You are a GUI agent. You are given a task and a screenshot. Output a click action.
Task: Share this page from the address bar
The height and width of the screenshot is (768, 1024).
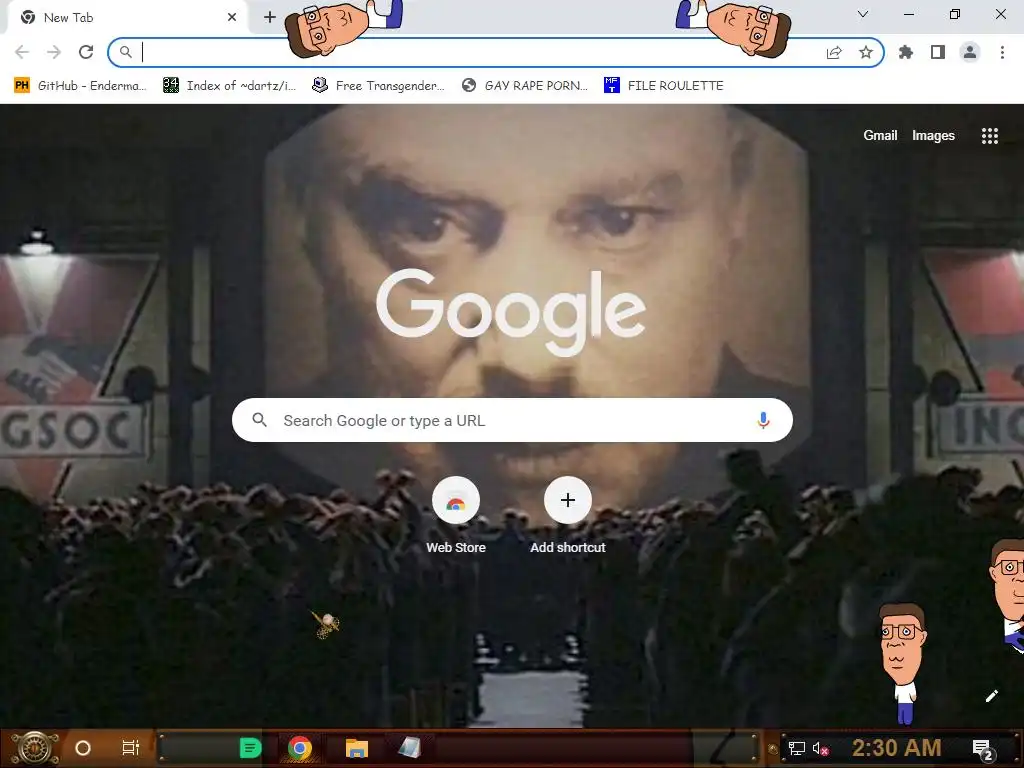coord(834,53)
